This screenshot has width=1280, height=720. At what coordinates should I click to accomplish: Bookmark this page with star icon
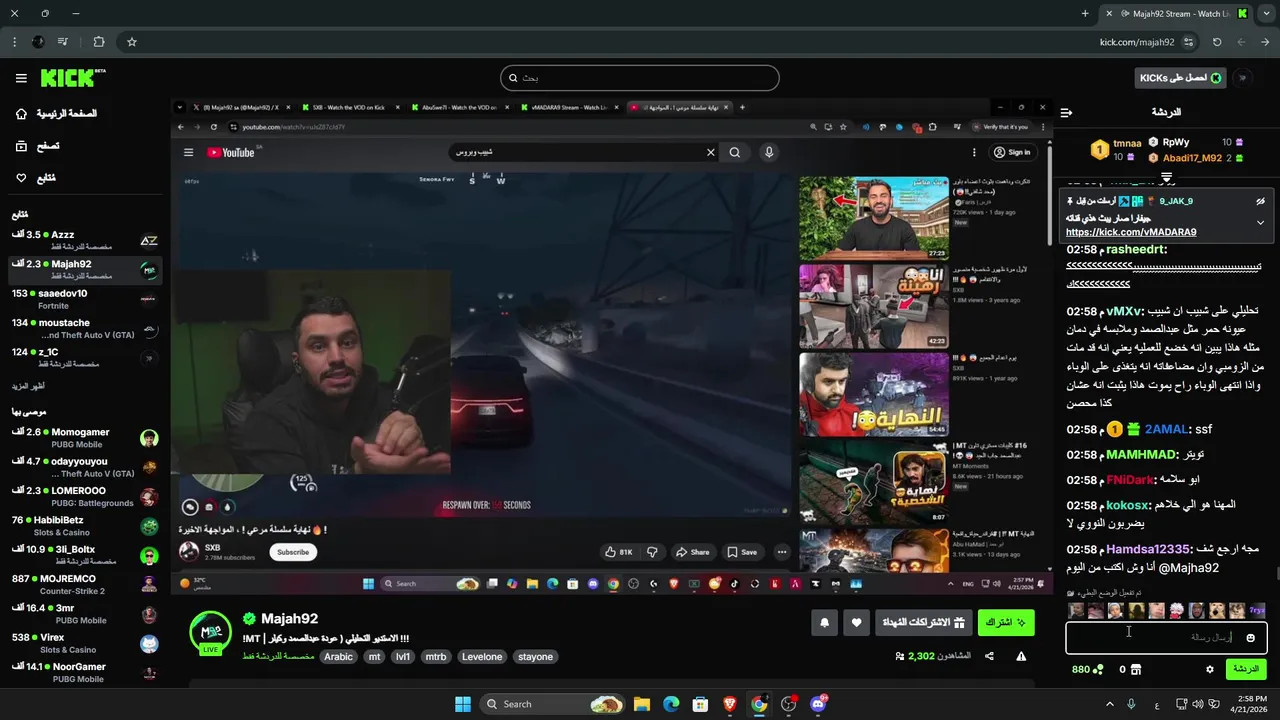coord(131,42)
